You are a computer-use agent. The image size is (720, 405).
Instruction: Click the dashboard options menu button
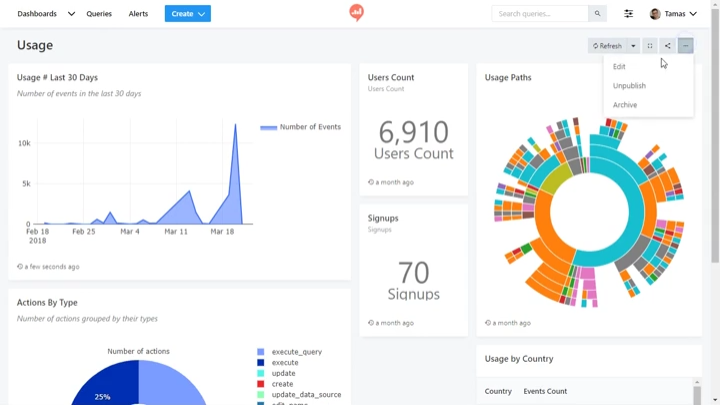click(x=685, y=46)
